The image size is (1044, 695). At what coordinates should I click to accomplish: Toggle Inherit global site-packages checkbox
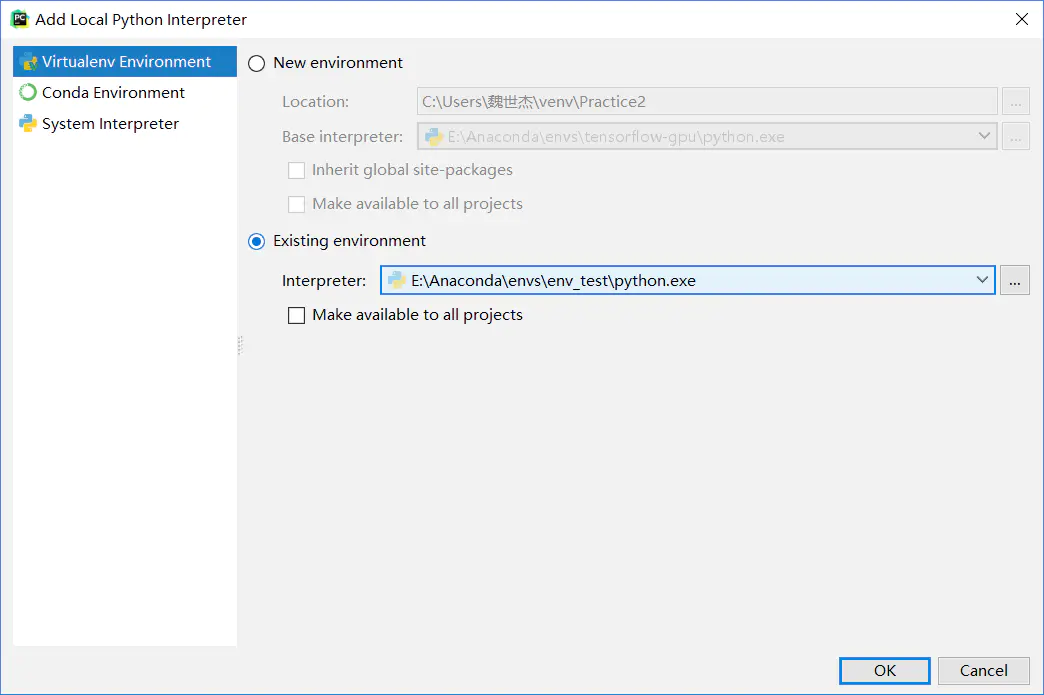click(296, 170)
